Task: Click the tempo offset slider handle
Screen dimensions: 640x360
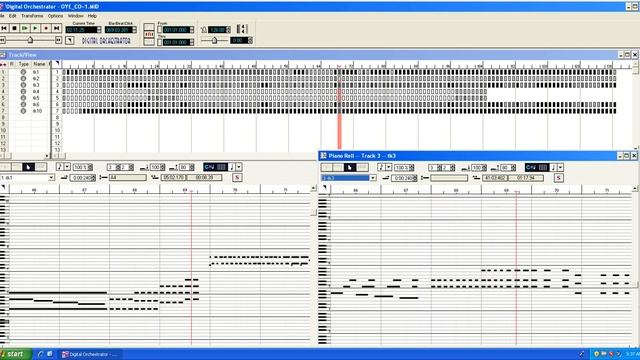Action: (x=214, y=40)
